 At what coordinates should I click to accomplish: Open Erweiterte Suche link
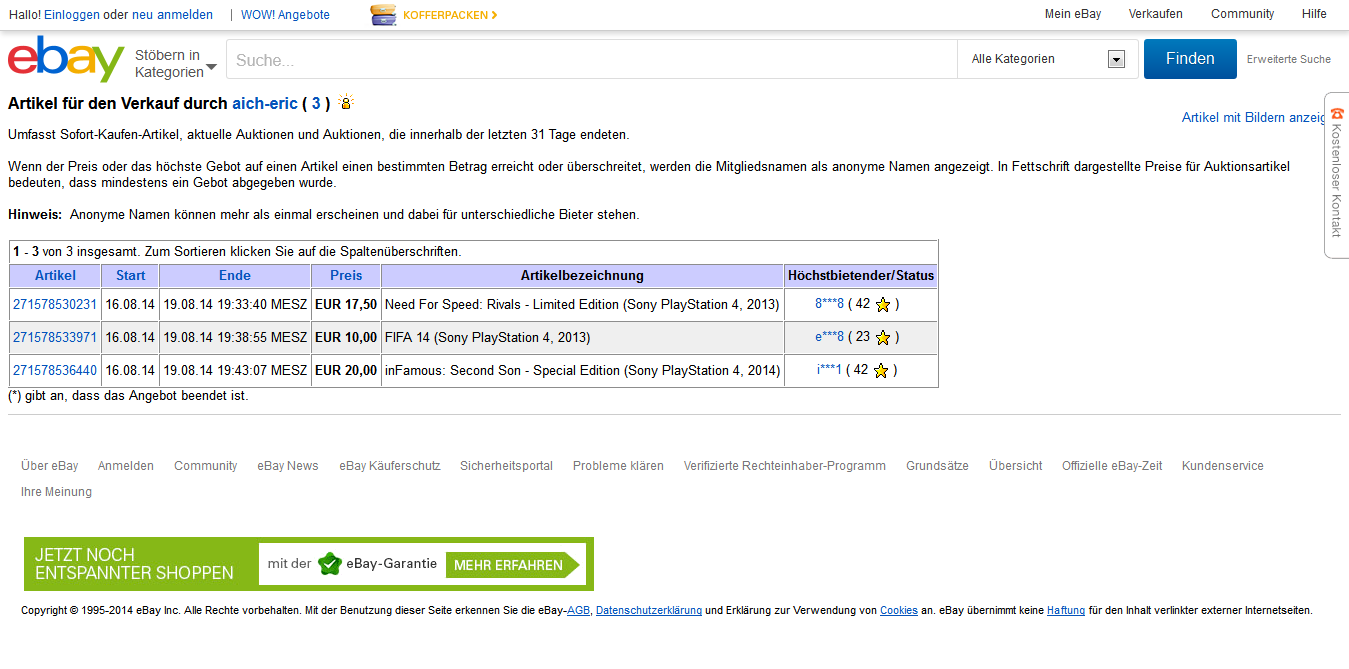1289,59
